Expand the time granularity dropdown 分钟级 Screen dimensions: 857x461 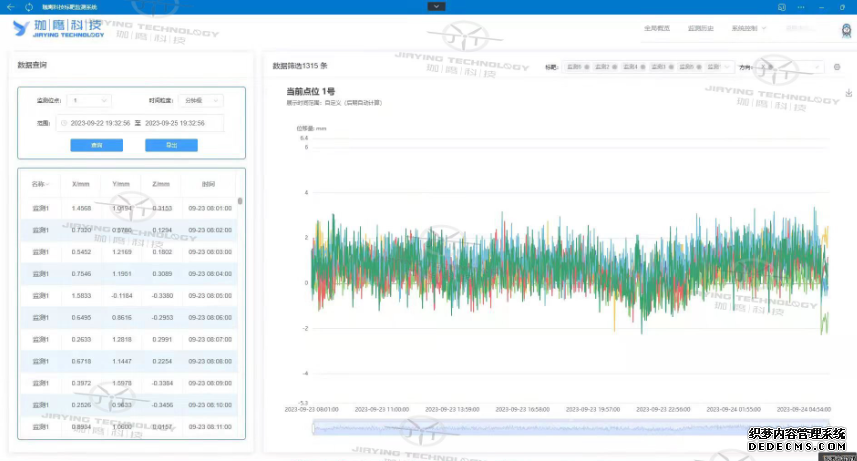pos(202,100)
